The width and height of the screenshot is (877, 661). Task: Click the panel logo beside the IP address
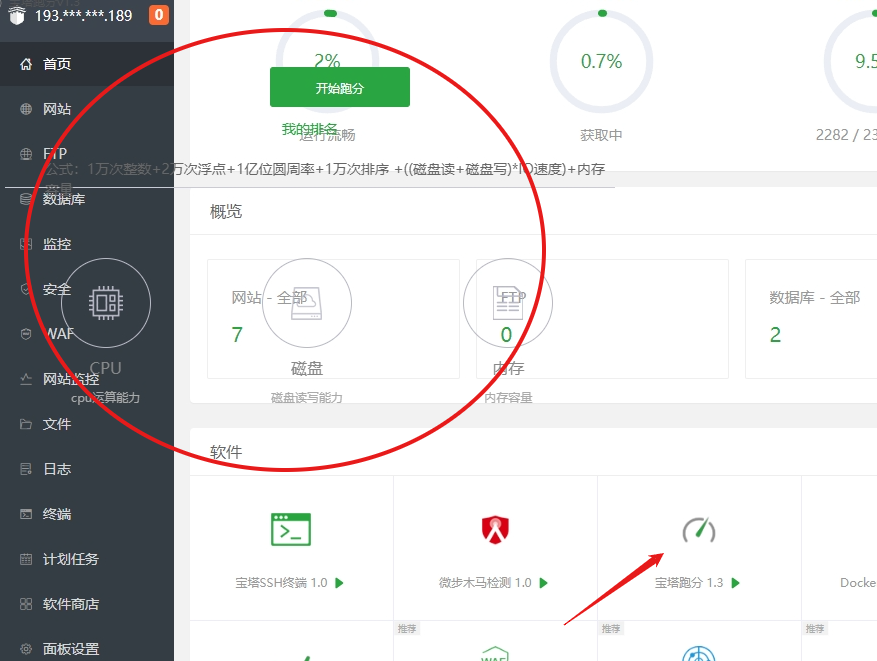(x=17, y=16)
